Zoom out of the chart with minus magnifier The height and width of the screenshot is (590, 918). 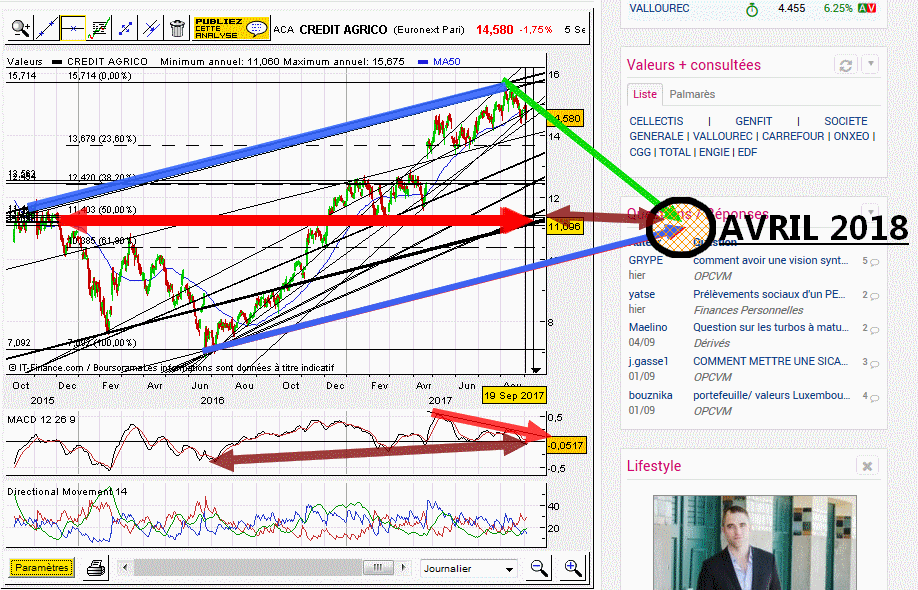click(x=539, y=568)
